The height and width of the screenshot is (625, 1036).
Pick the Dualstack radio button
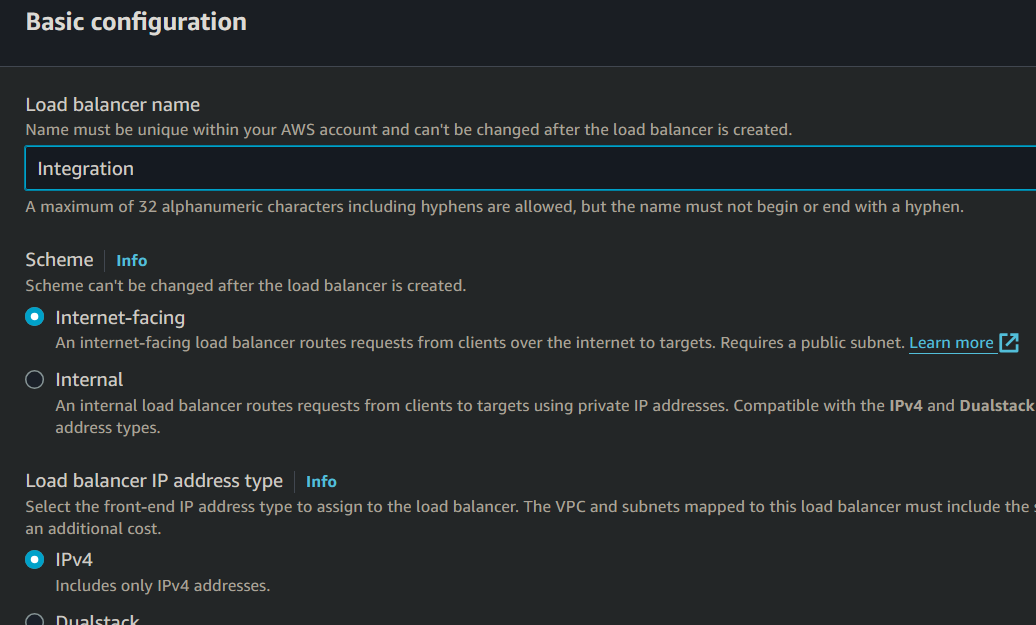tap(35, 620)
